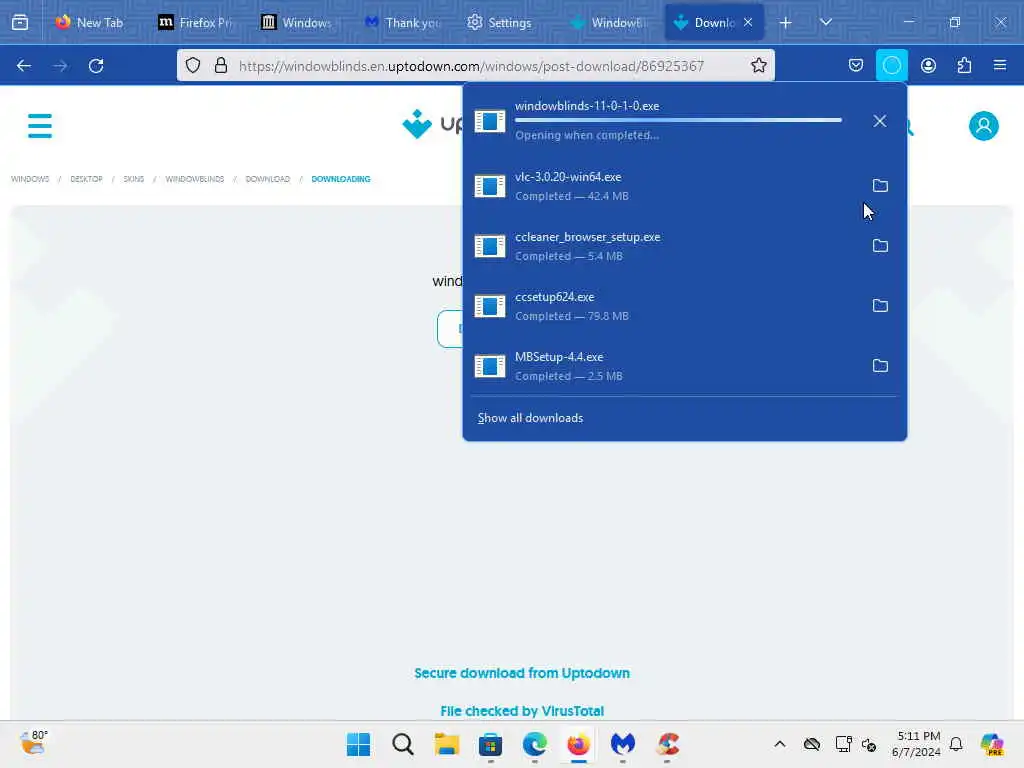Open the windowblinds-11-0-1-0.exe download entry
The width and height of the screenshot is (1024, 768).
tap(664, 121)
